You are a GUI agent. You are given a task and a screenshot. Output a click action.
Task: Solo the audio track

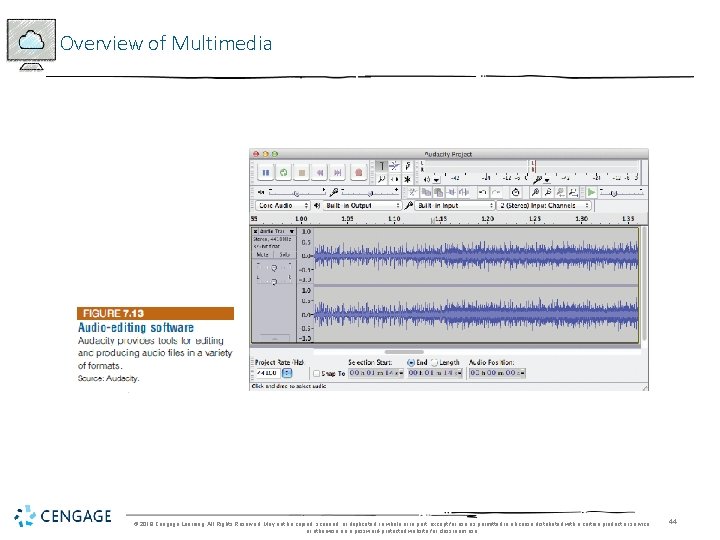(x=284, y=254)
